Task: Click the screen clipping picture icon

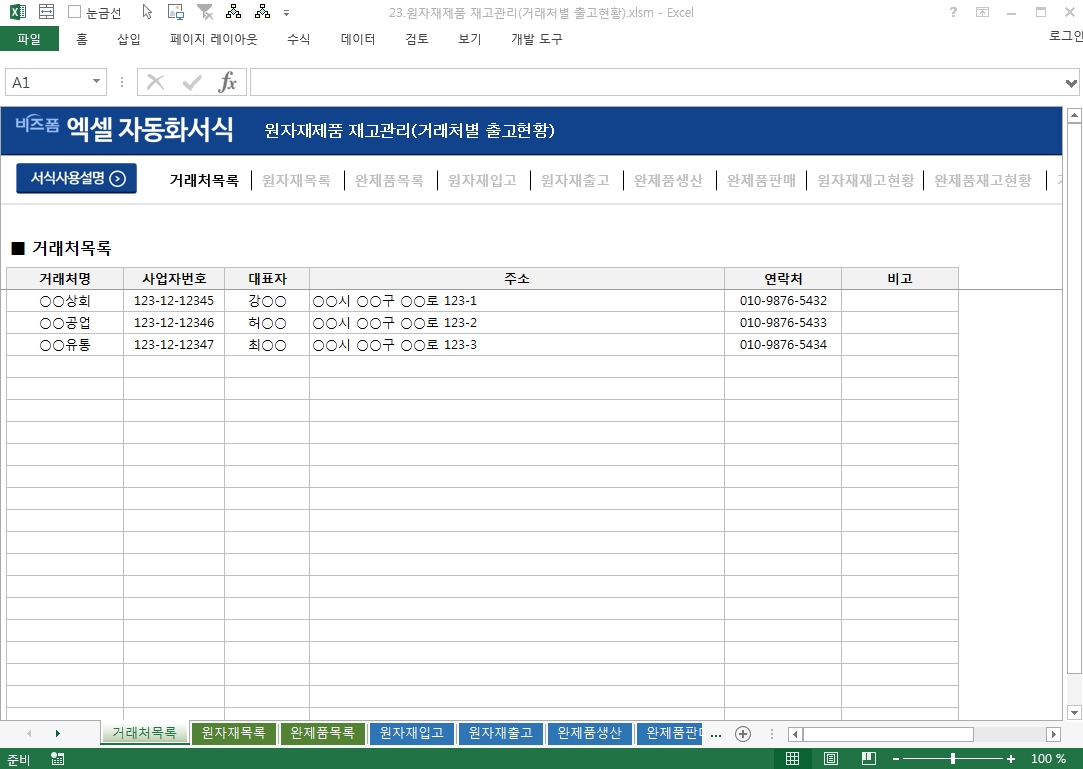Action: click(176, 12)
